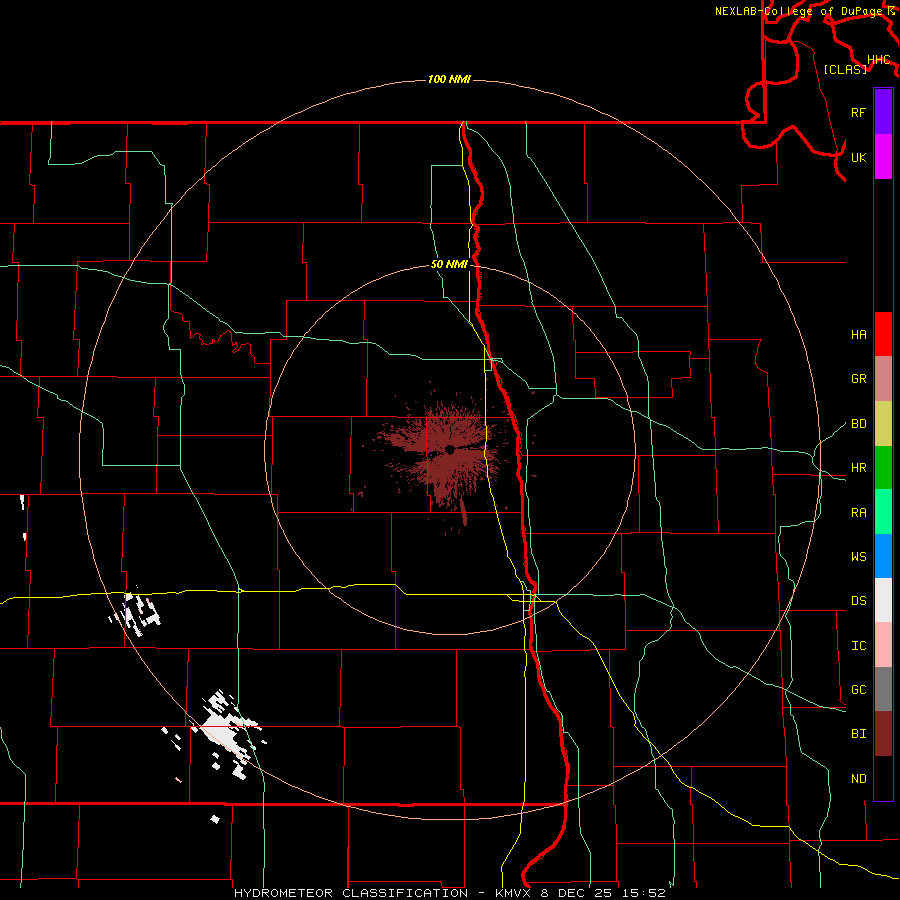This screenshot has width=900, height=900.
Task: Click the WS blue legend swatch
Action: (x=883, y=556)
